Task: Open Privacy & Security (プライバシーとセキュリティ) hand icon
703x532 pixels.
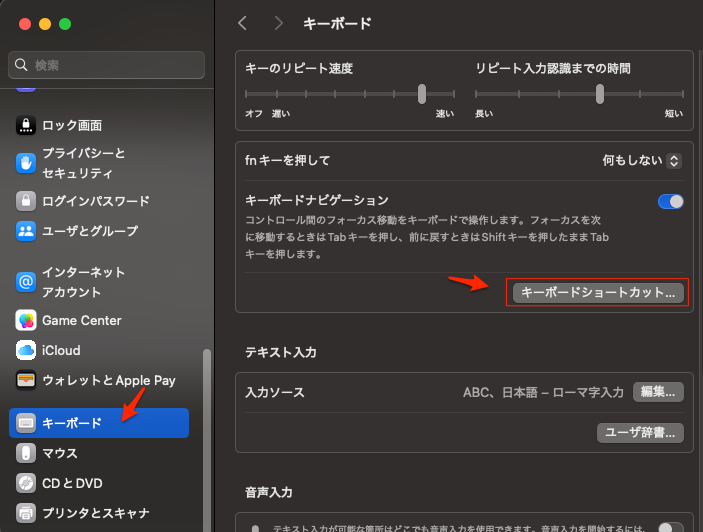Action: tap(26, 163)
